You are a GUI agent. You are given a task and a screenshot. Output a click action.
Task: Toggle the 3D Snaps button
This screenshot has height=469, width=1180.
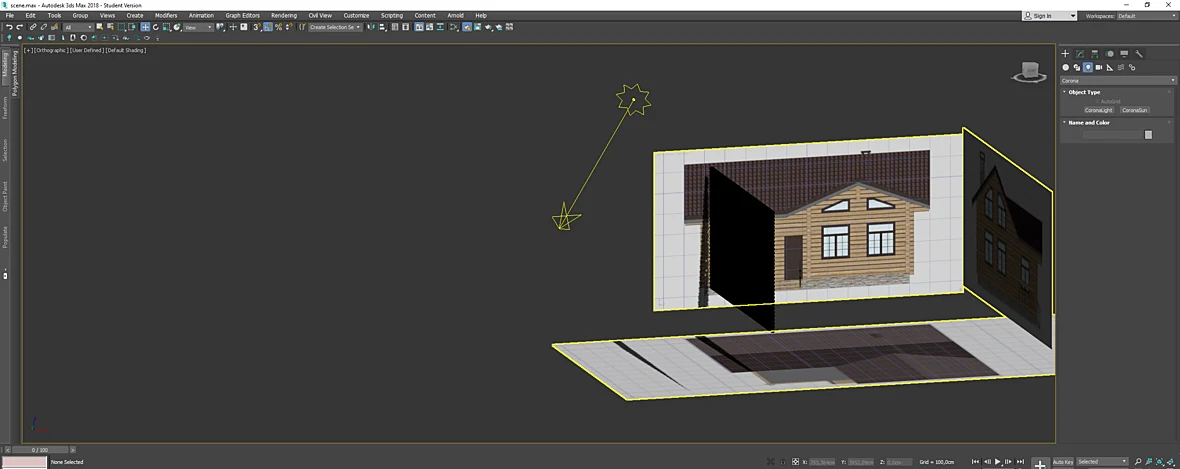pyautogui.click(x=257, y=27)
